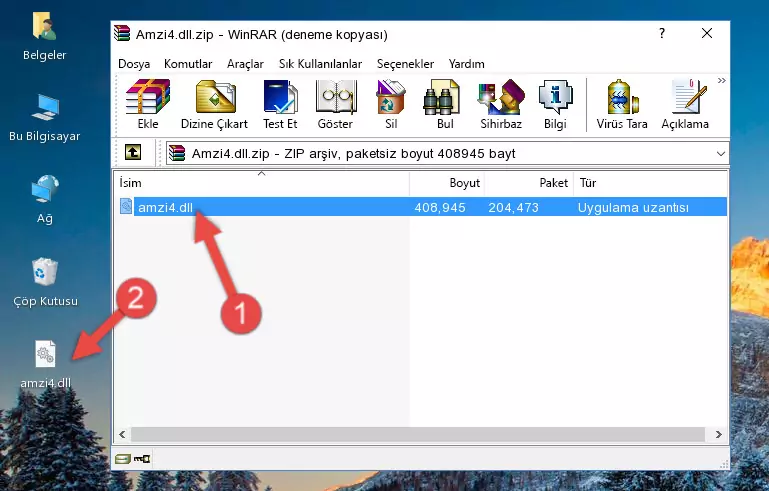Click the Ekle (Add) toolbar icon
Viewport: 769px width, 491px height.
tap(148, 104)
